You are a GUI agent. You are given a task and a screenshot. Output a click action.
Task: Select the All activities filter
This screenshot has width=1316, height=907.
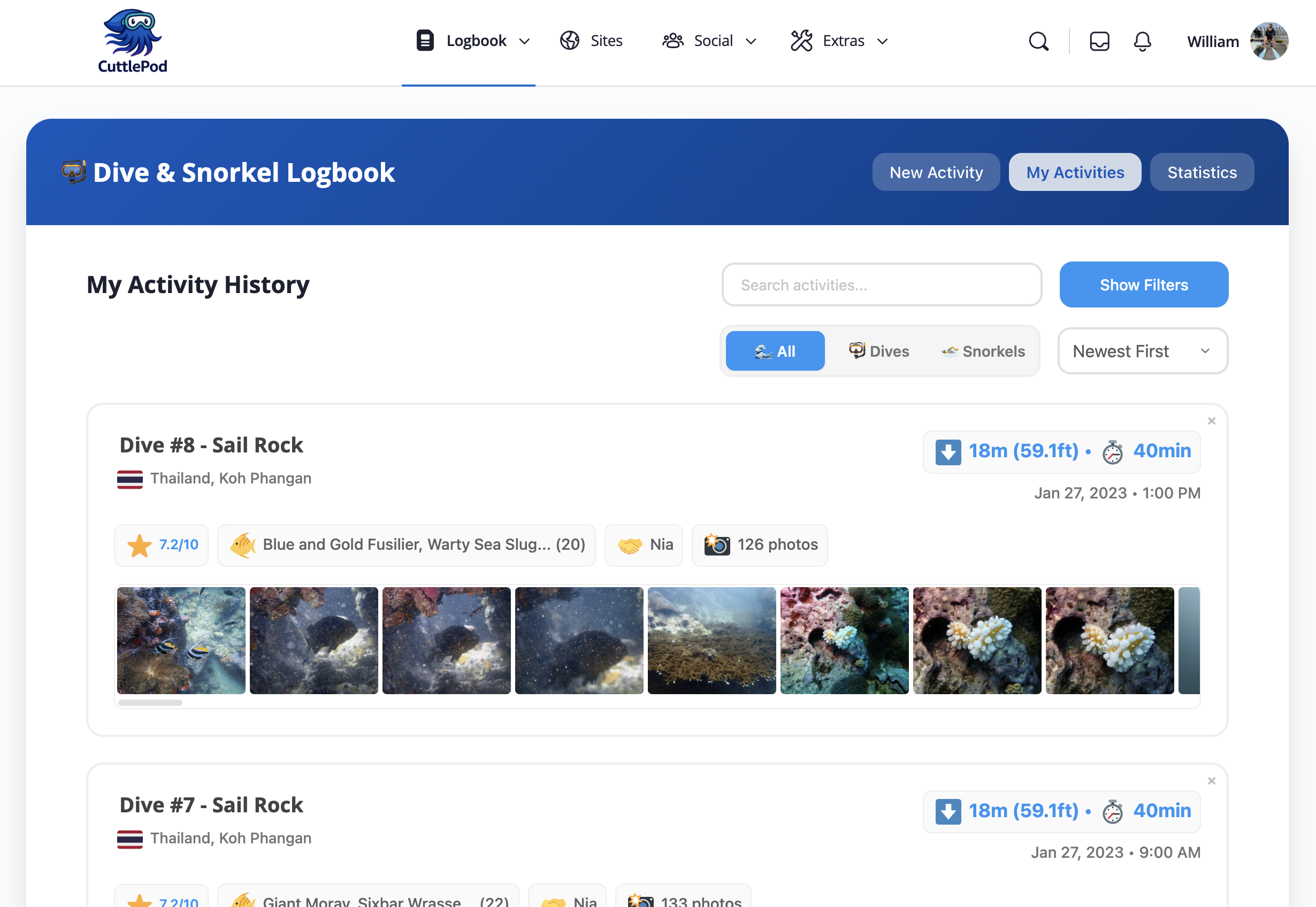[774, 351]
